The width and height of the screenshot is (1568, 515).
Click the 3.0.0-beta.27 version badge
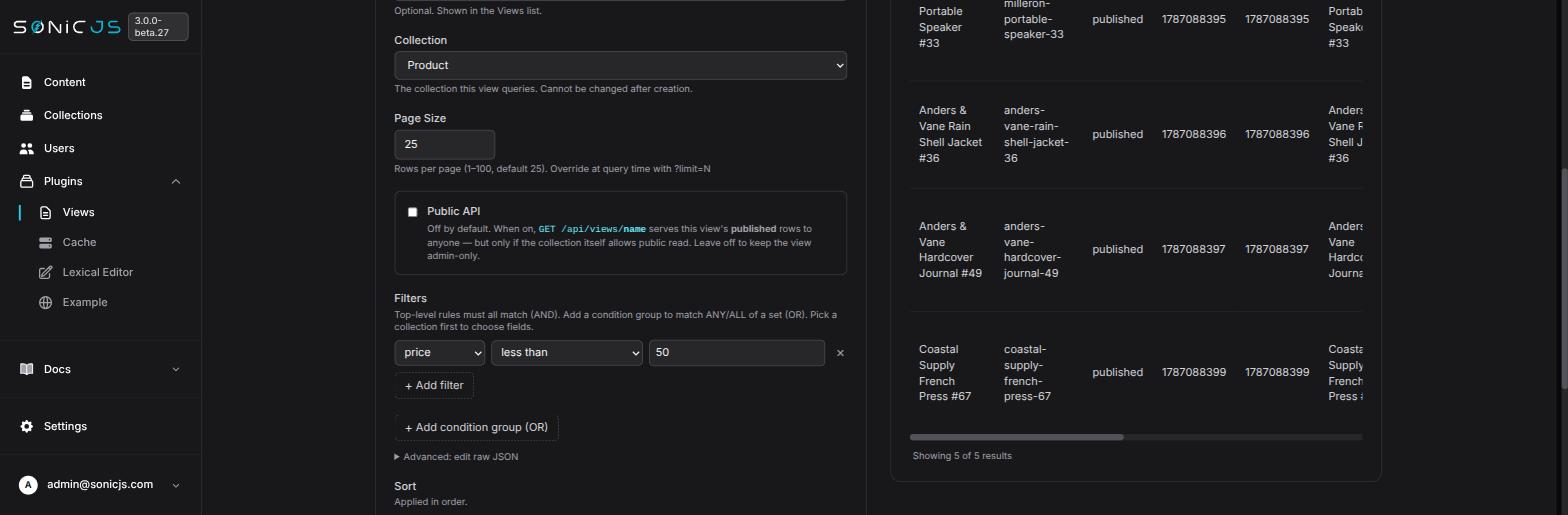(158, 27)
